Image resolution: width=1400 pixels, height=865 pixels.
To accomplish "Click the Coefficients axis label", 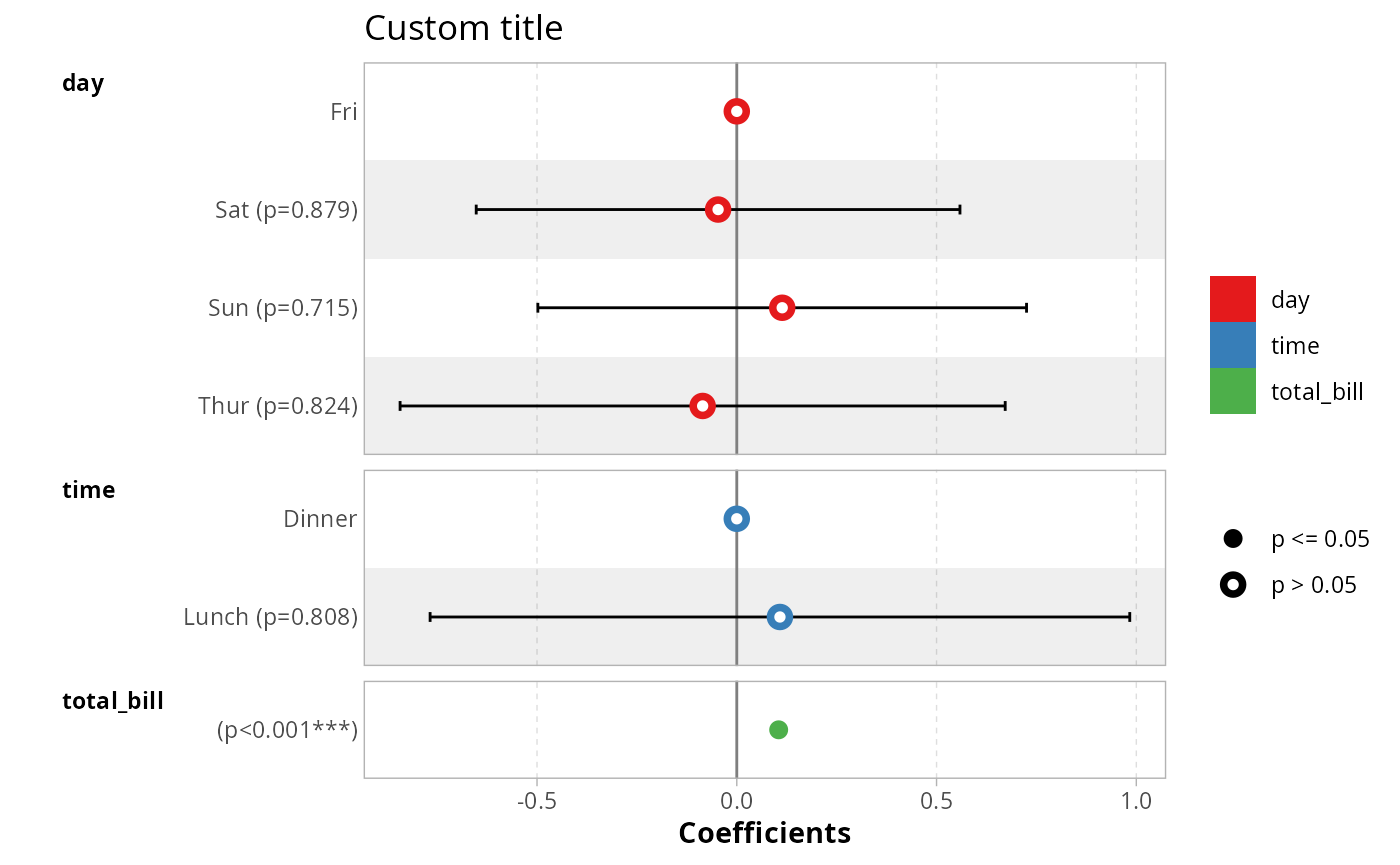I will point(764,833).
